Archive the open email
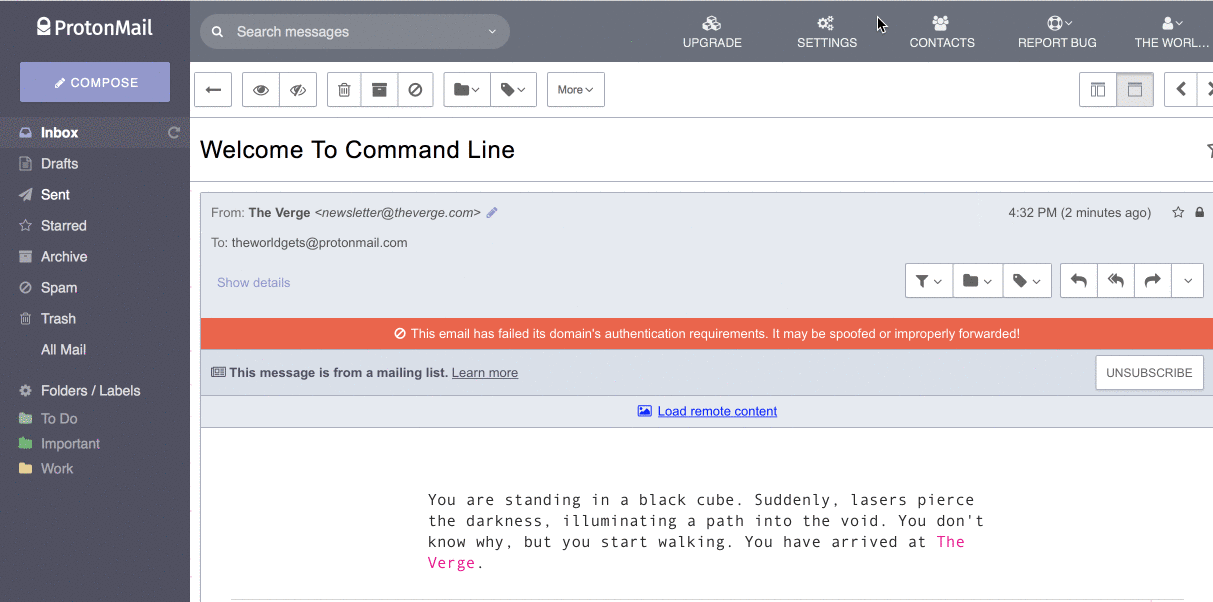The image size is (1213, 602). click(x=379, y=89)
